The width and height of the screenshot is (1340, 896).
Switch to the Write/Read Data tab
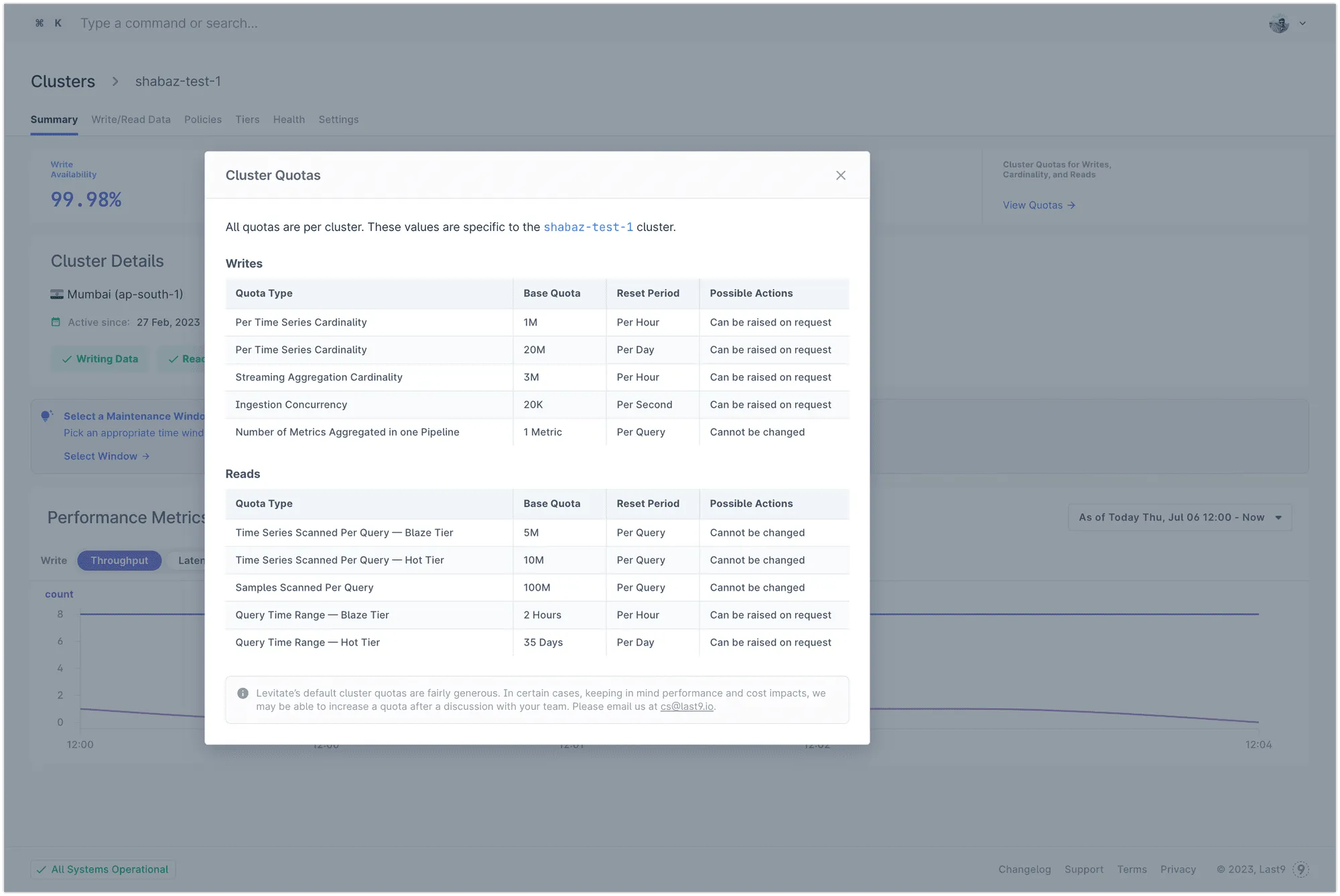pos(131,120)
